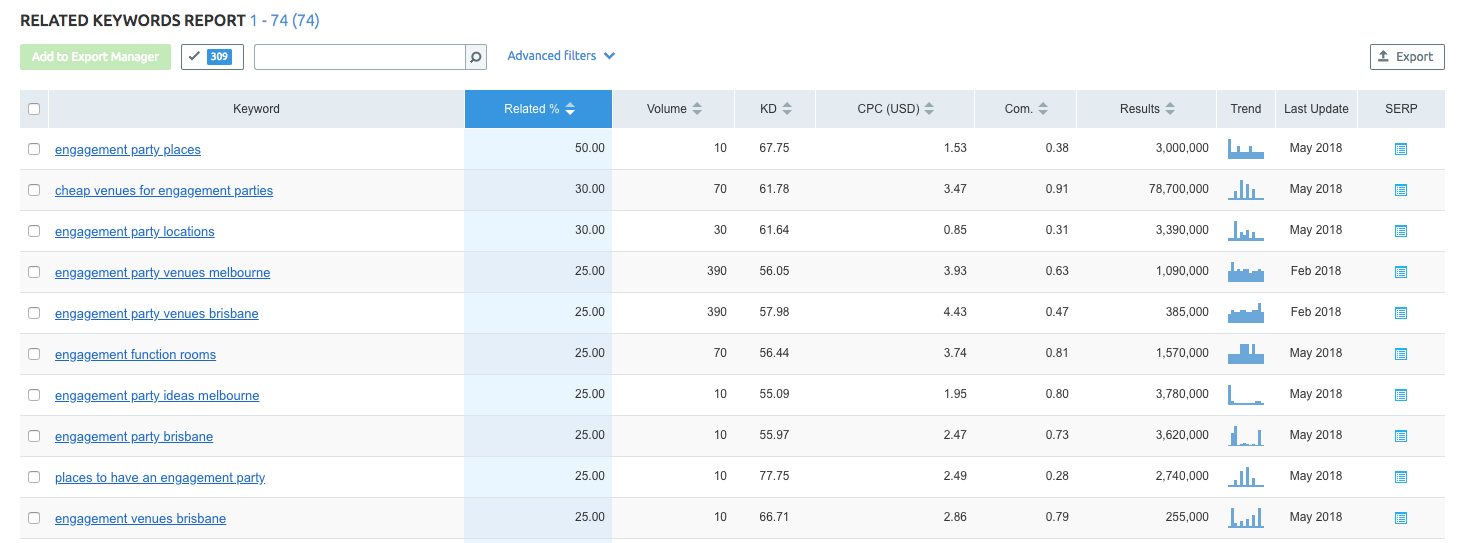Sort by CPC (USD) column header

[x=895, y=109]
